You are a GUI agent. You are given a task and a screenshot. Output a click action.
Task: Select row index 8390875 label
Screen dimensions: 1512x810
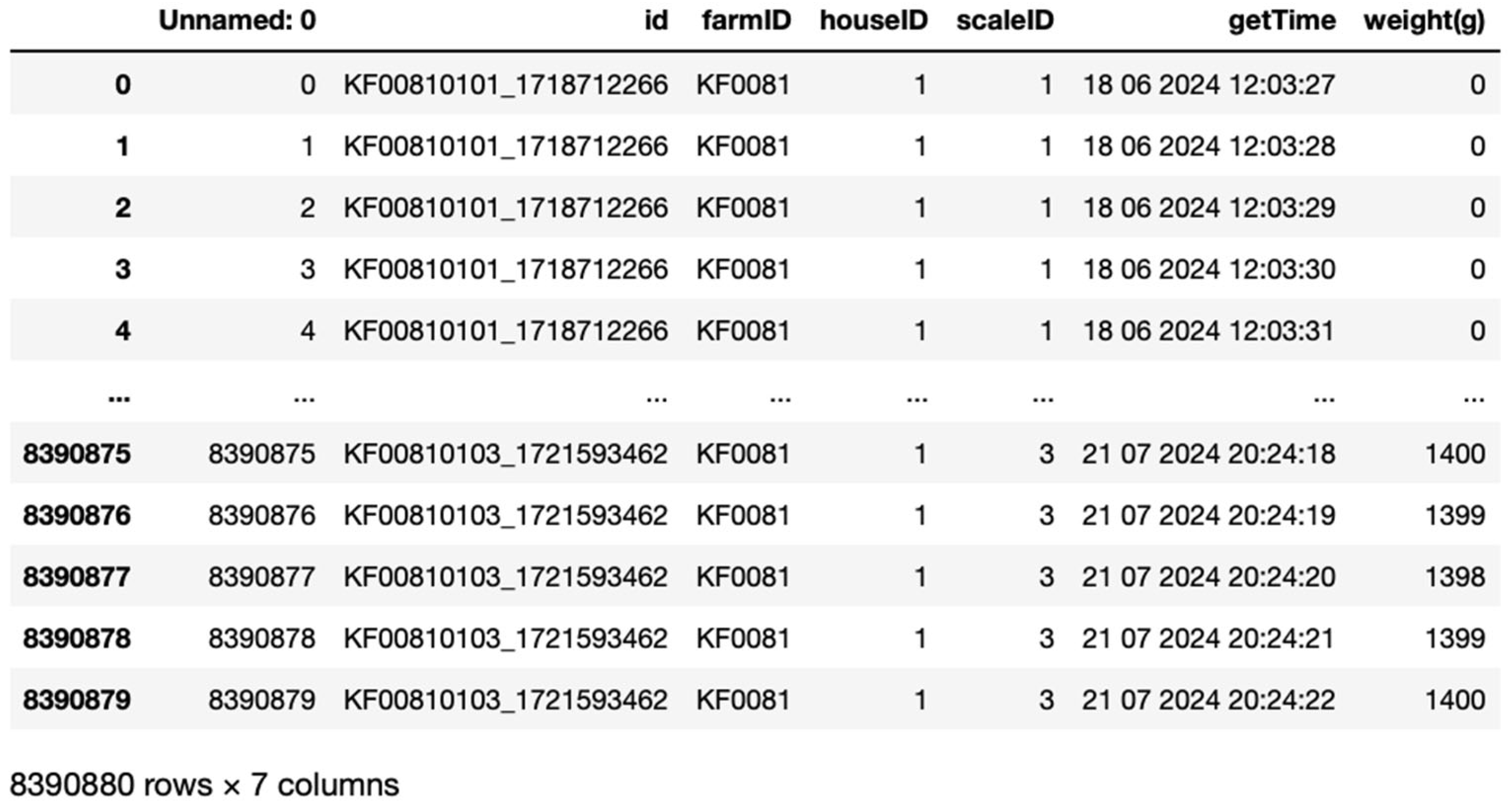coord(77,453)
